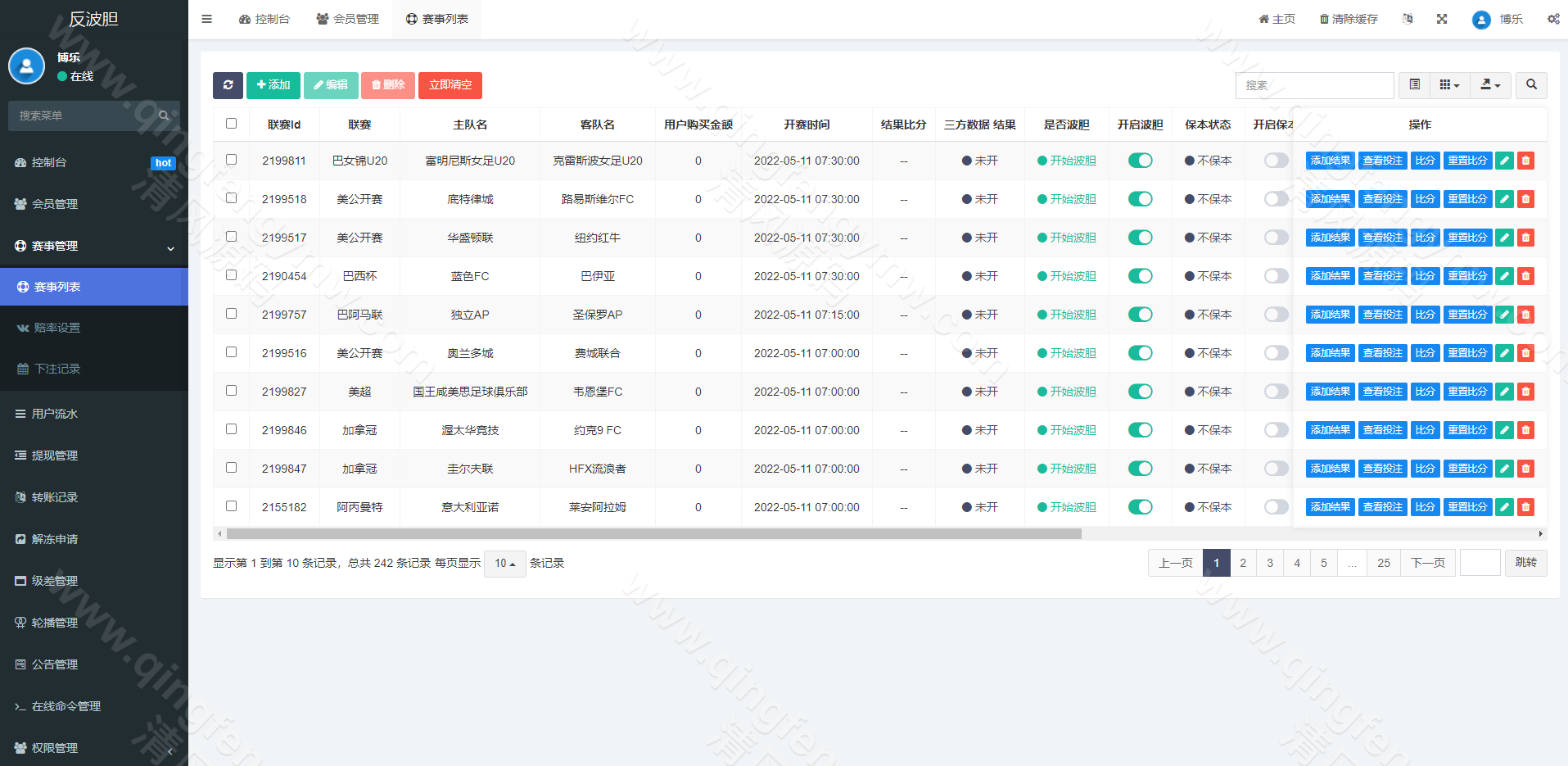Click the 立即清空 button
This screenshot has height=766, width=1568.
pyautogui.click(x=450, y=85)
